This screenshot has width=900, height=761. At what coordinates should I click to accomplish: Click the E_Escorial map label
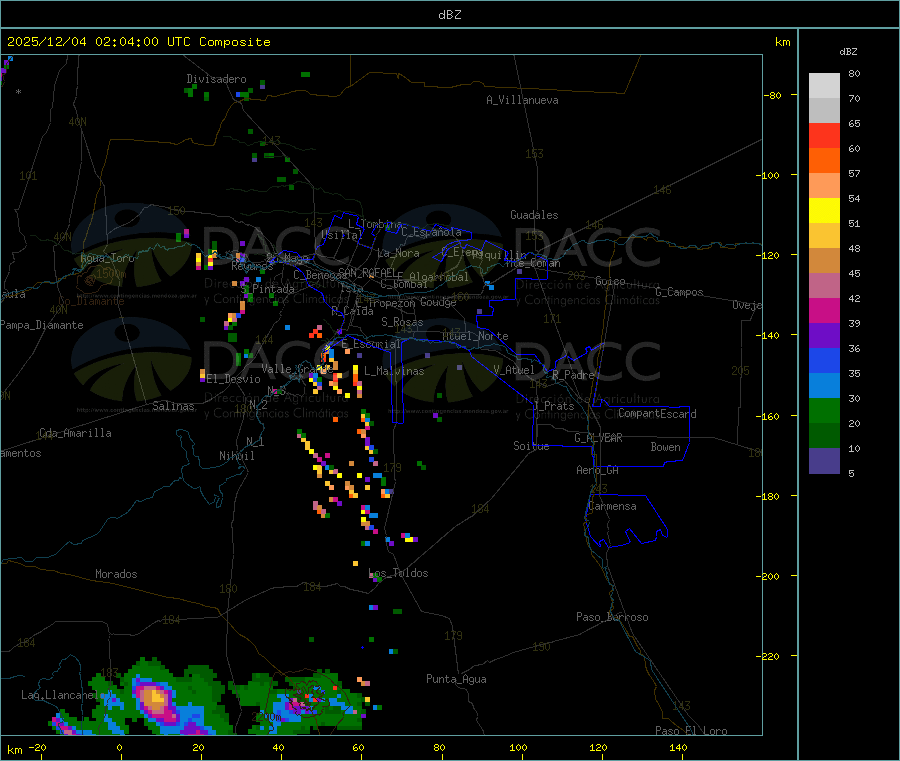pyautogui.click(x=371, y=344)
